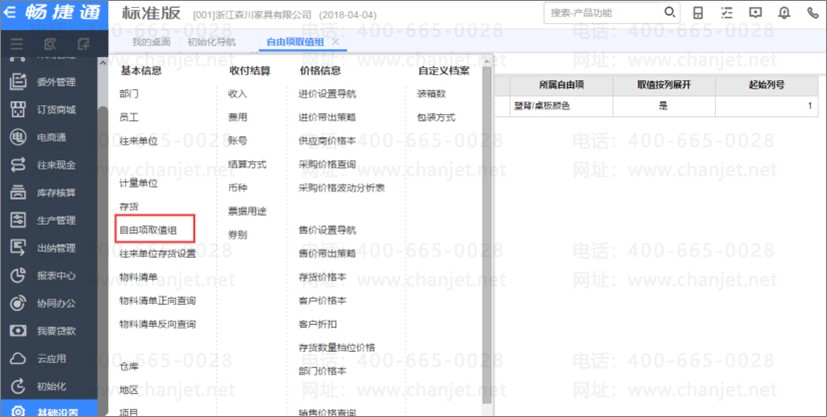Open 结算方式 entry
This screenshot has width=827, height=417.
pyautogui.click(x=247, y=164)
